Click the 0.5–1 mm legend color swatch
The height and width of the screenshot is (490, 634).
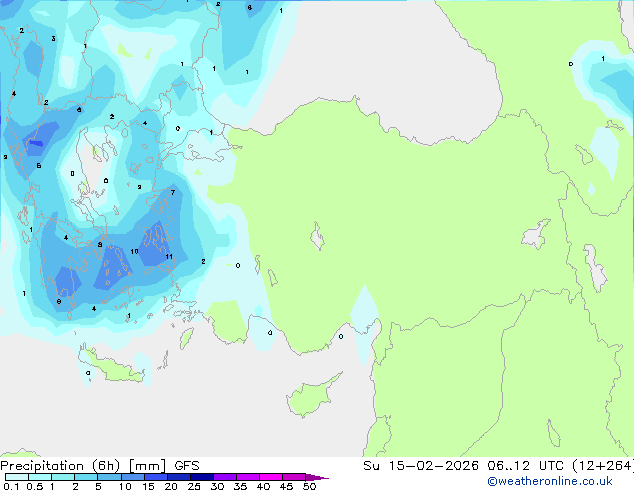pos(40,477)
